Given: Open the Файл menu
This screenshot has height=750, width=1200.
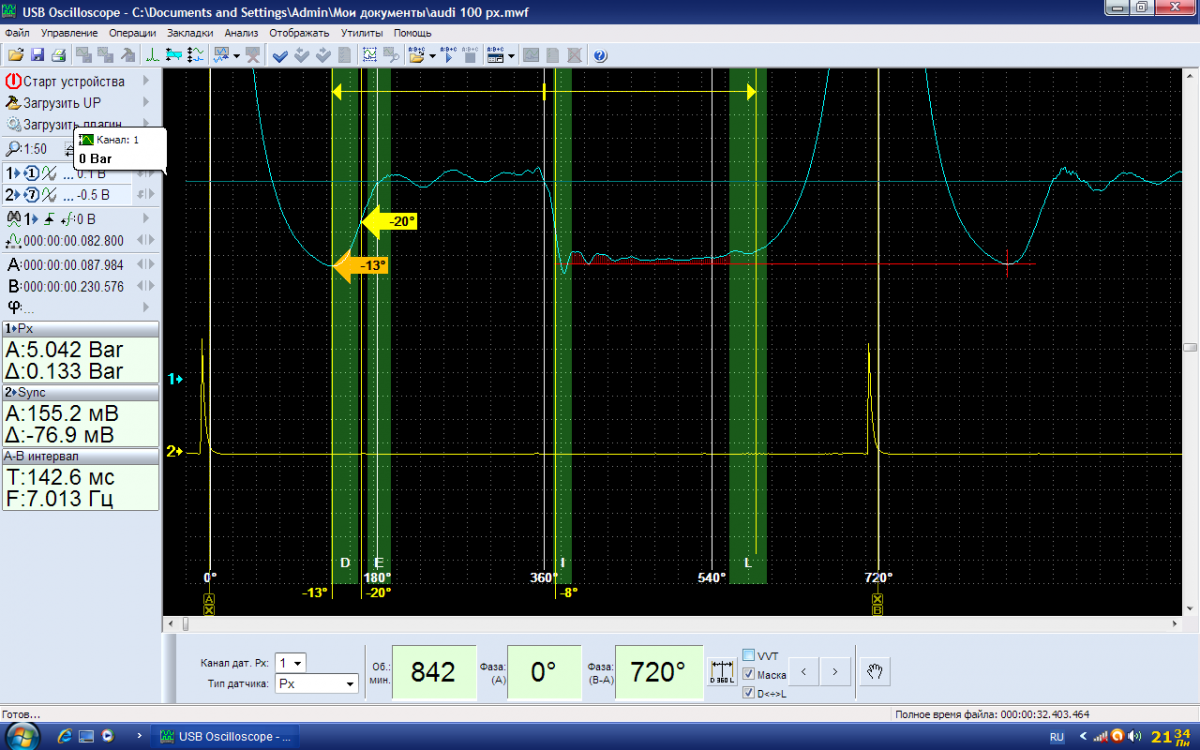Looking at the screenshot, I should (x=16, y=33).
